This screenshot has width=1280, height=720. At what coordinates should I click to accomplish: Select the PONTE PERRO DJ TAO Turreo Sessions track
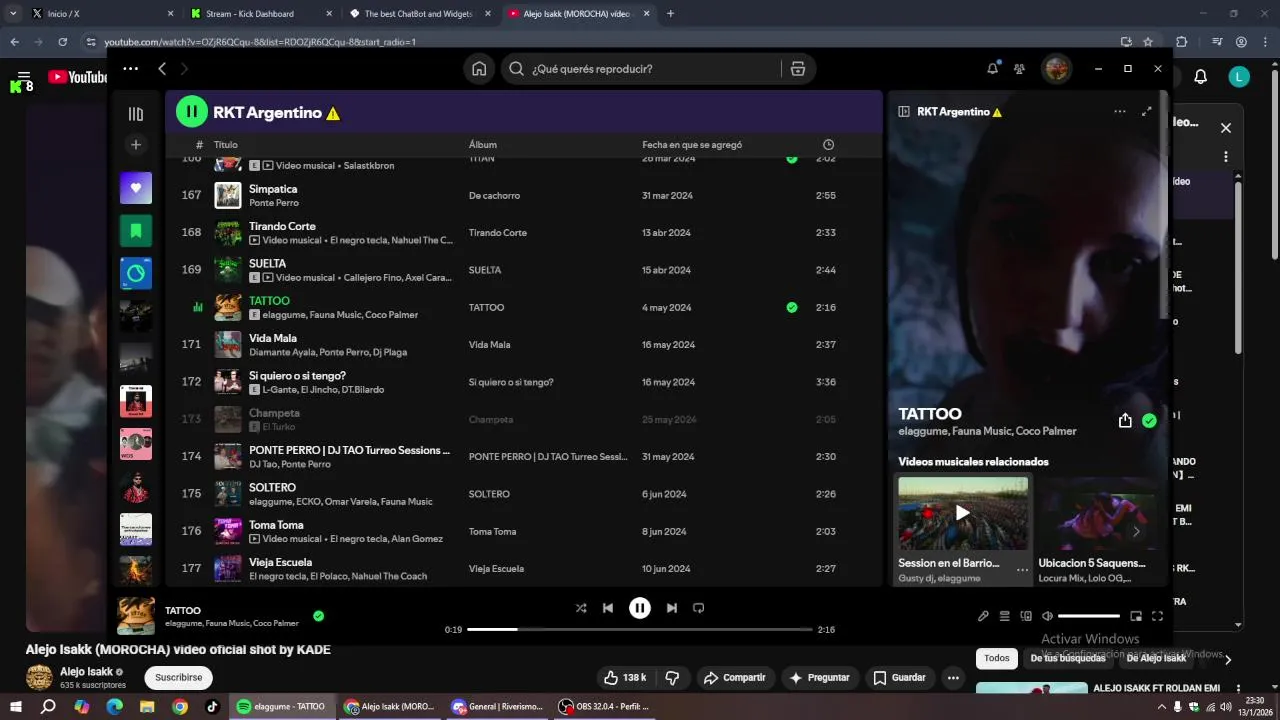coord(349,450)
